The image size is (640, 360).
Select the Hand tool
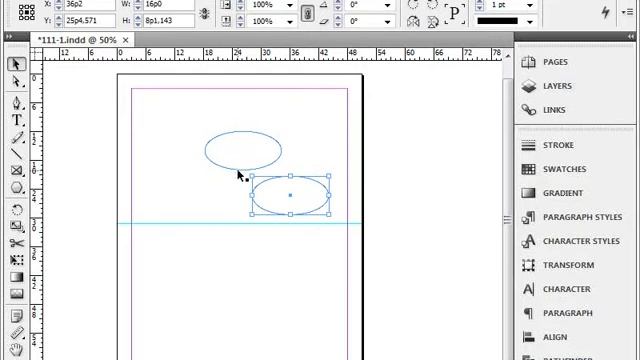tap(16, 350)
